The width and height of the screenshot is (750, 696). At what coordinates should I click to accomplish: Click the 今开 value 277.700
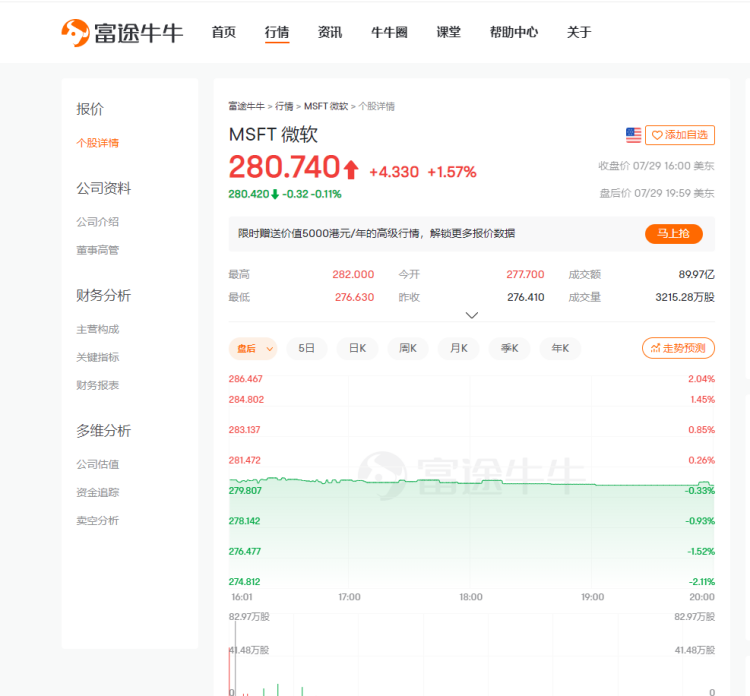coord(525,274)
